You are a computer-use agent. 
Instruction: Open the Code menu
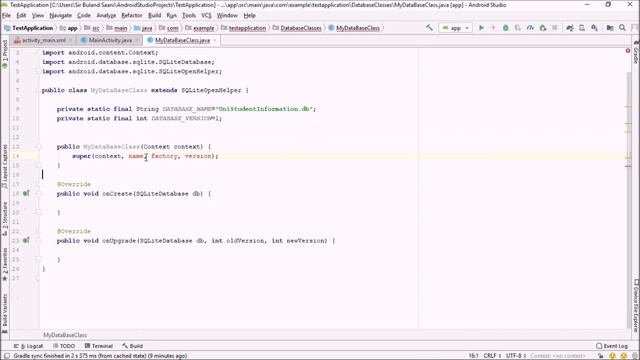(x=84, y=16)
